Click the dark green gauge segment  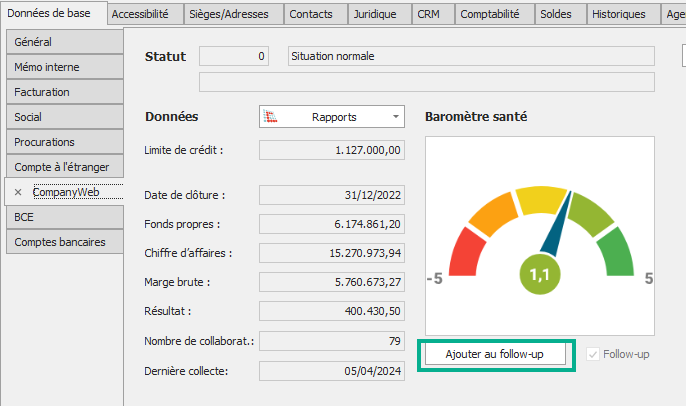(617, 254)
